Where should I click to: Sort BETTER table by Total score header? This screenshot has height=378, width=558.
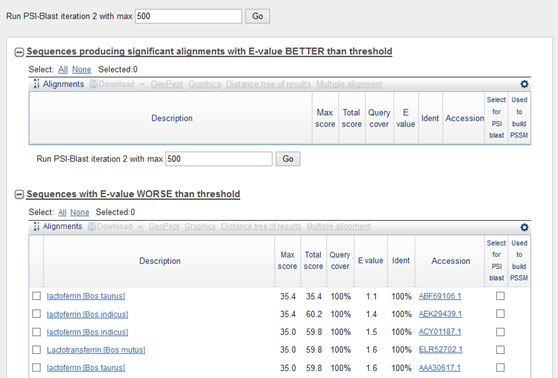pos(352,118)
